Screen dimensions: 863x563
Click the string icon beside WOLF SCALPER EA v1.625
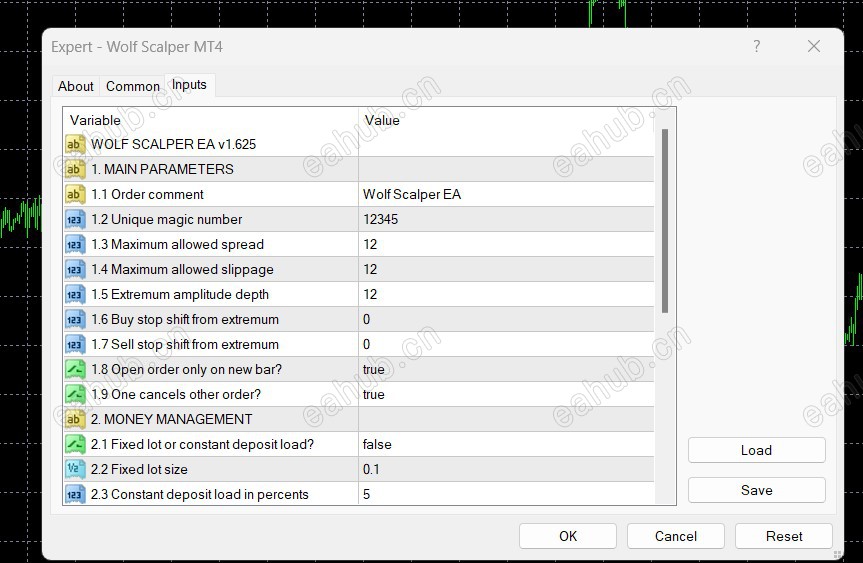click(x=75, y=144)
